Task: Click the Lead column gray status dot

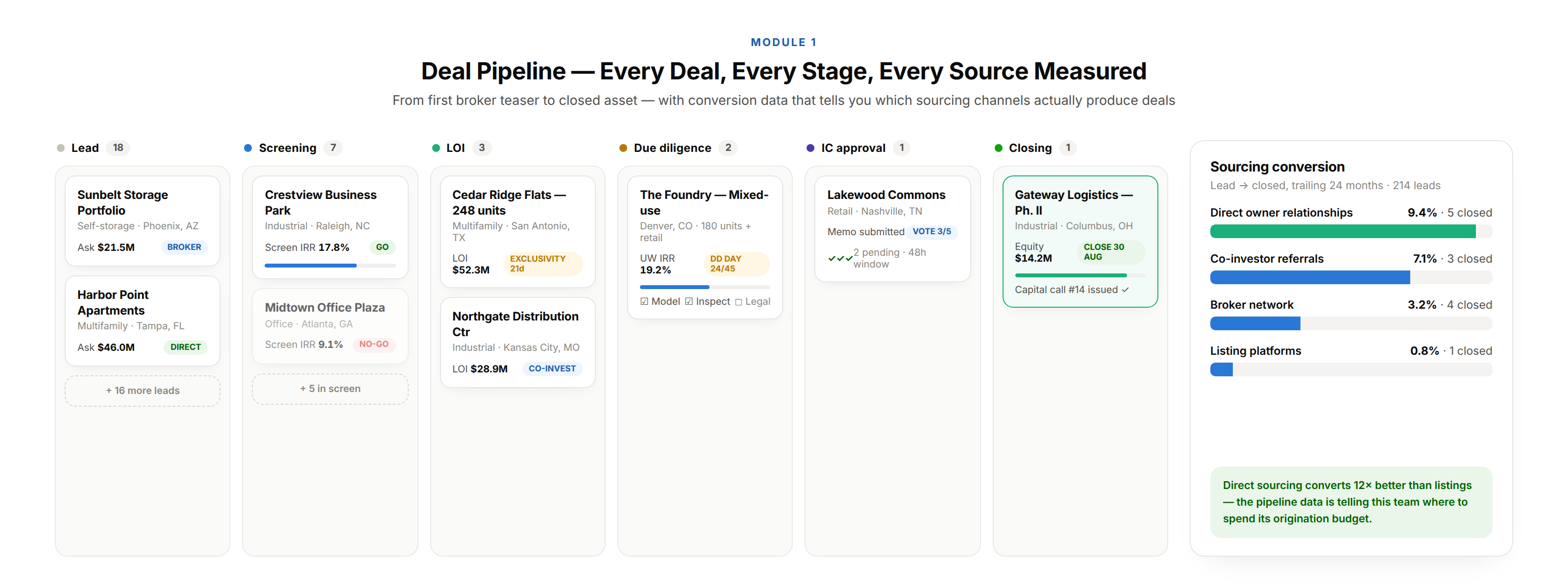Action: click(x=60, y=148)
